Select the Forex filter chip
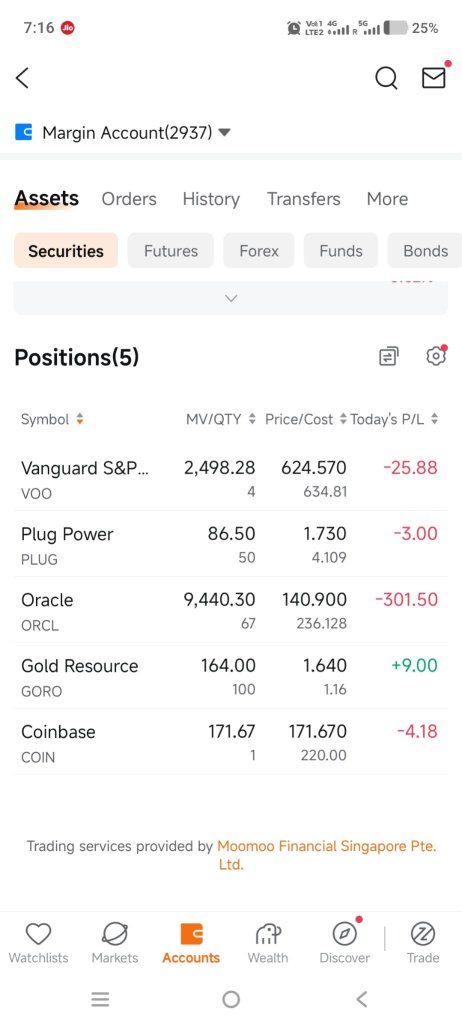The image size is (462, 1024). pyautogui.click(x=259, y=251)
